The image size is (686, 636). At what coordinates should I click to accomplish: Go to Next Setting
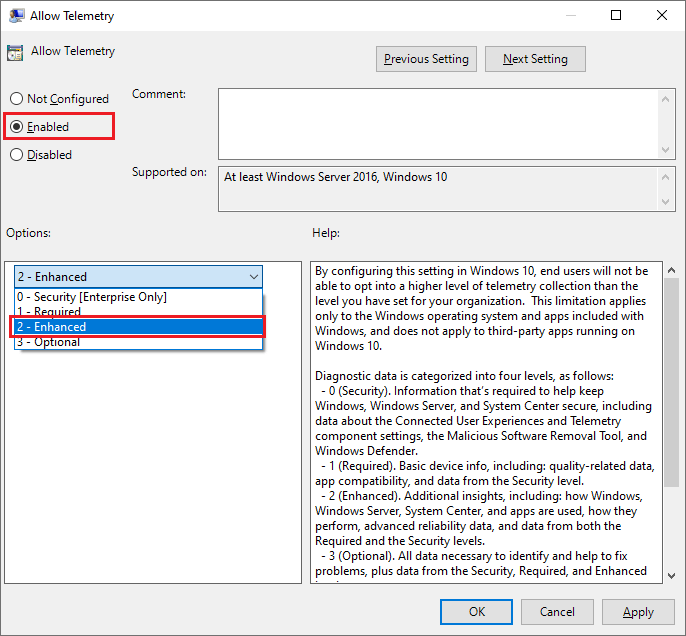click(535, 59)
